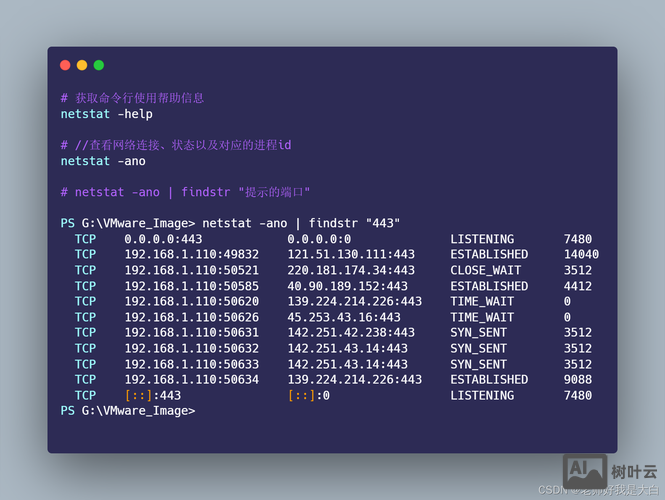Click PID 3512 in the CLOSE_WAIT row
The image size is (665, 500).
coord(578,271)
